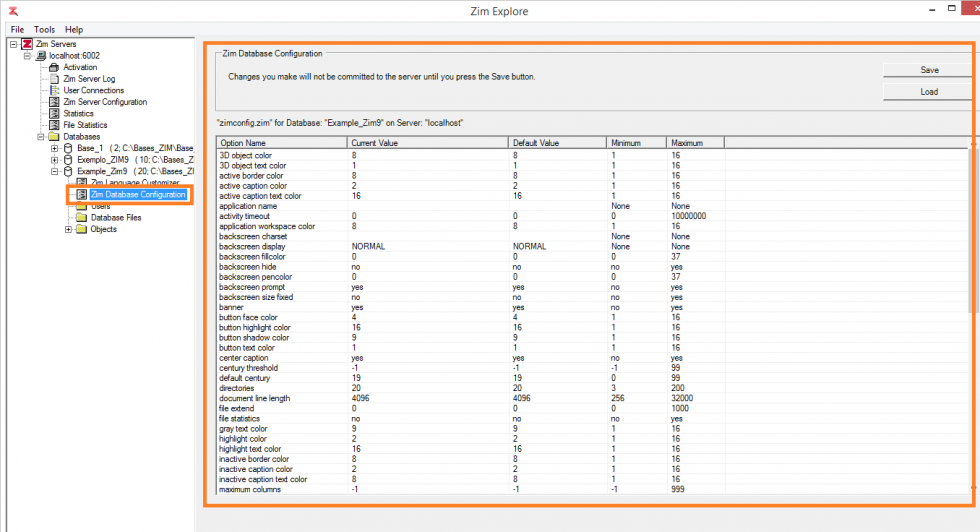Select Zim Database Configuration tree item
This screenshot has width=980, height=532.
(x=138, y=194)
